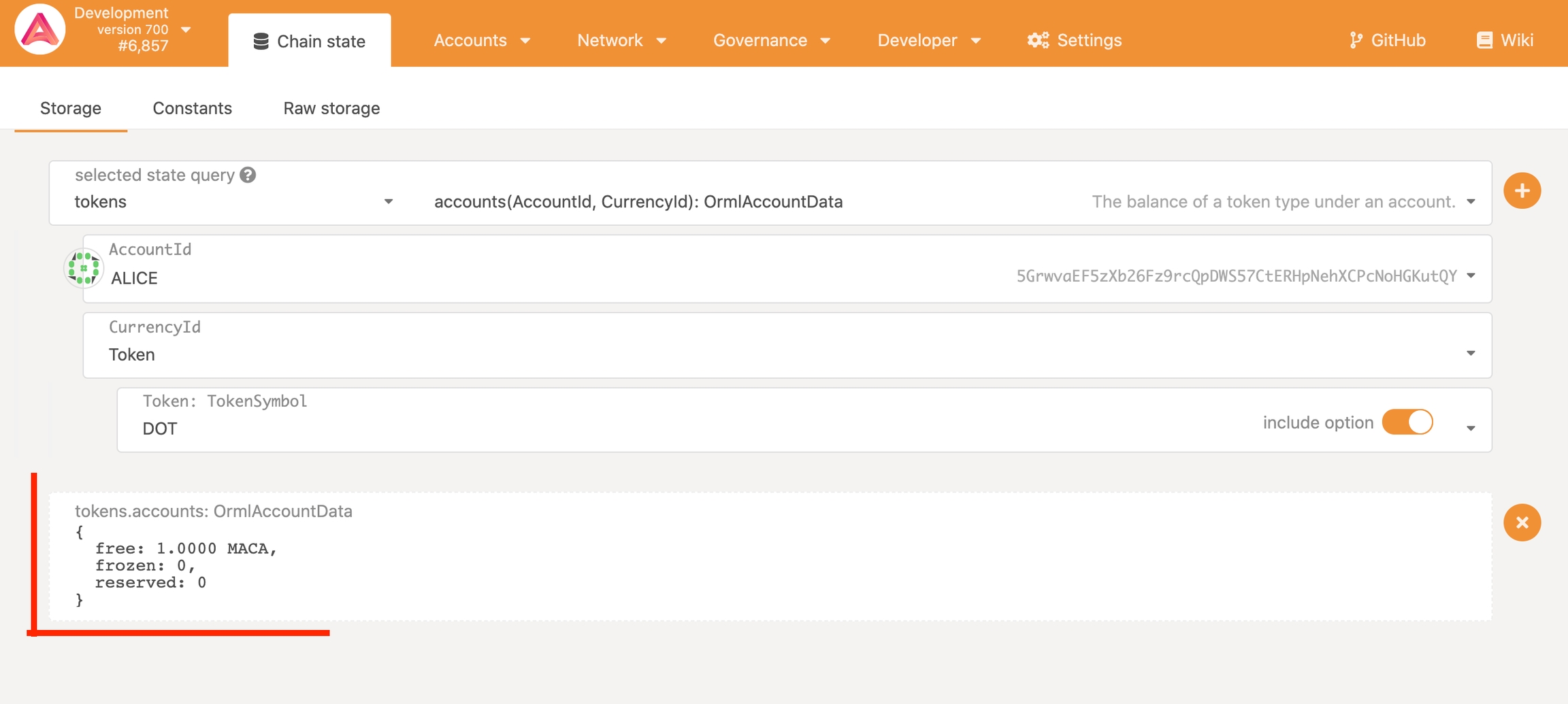This screenshot has height=704, width=1568.
Task: Open the Governance menu
Action: click(771, 40)
